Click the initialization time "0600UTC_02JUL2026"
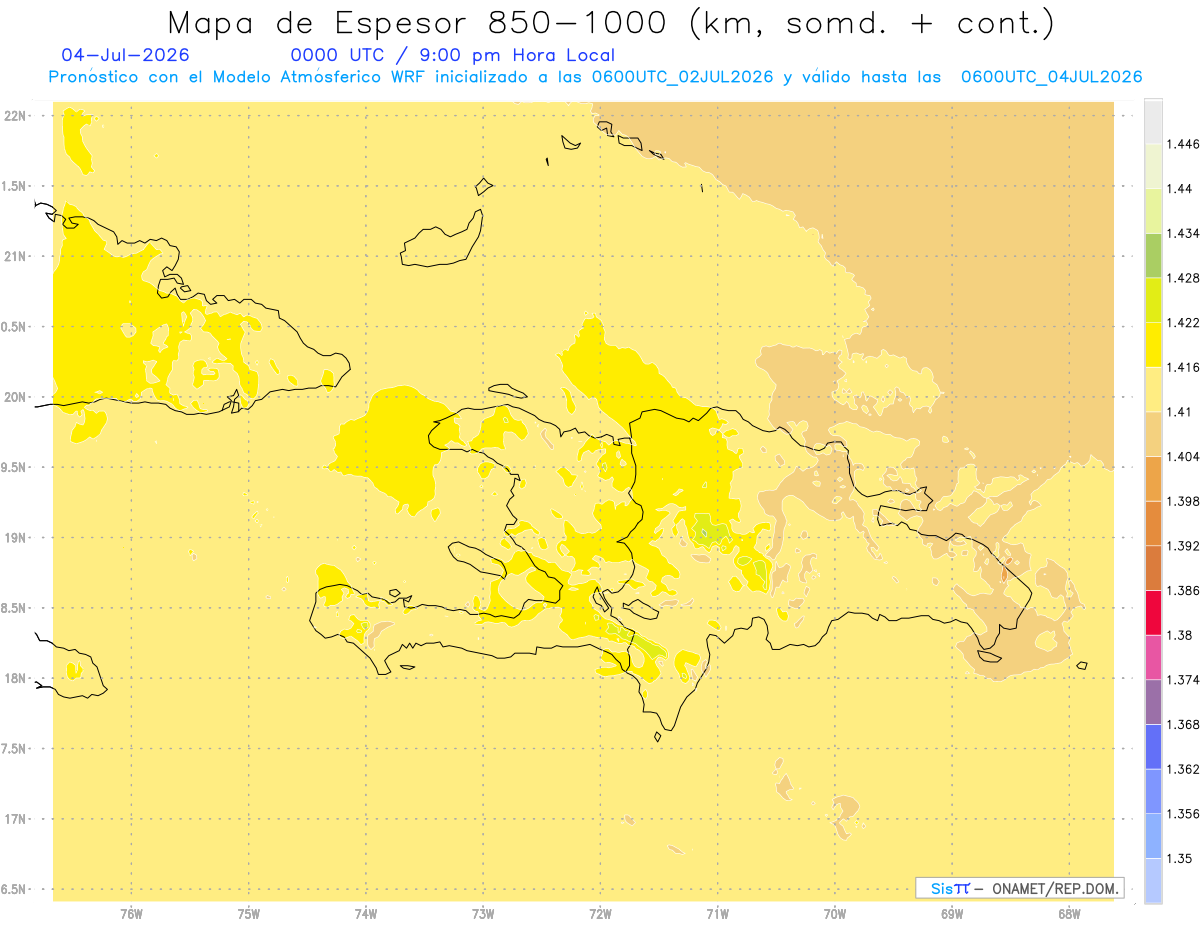This screenshot has width=1200, height=927. point(684,77)
